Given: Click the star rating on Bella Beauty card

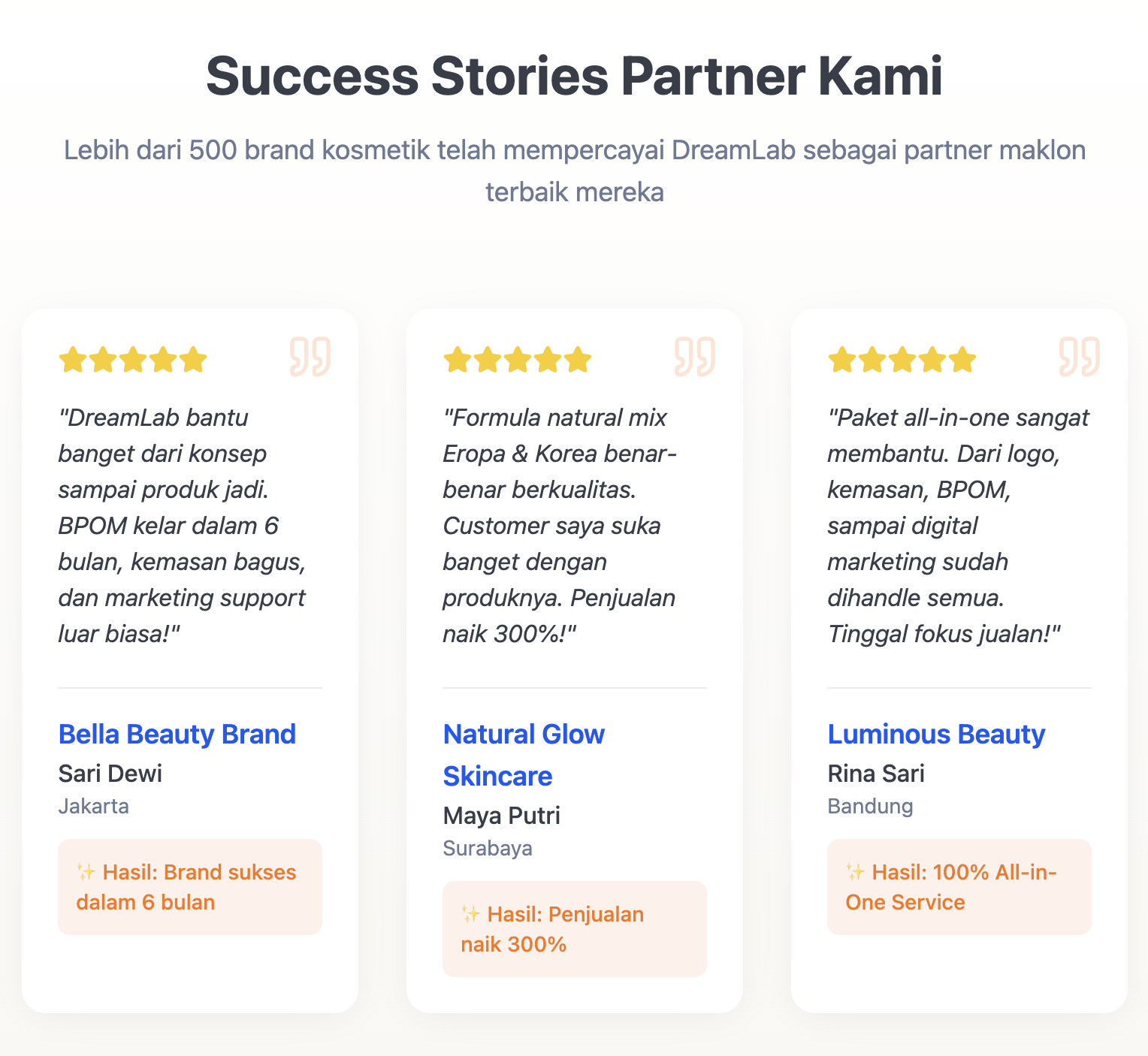Looking at the screenshot, I should 133,360.
